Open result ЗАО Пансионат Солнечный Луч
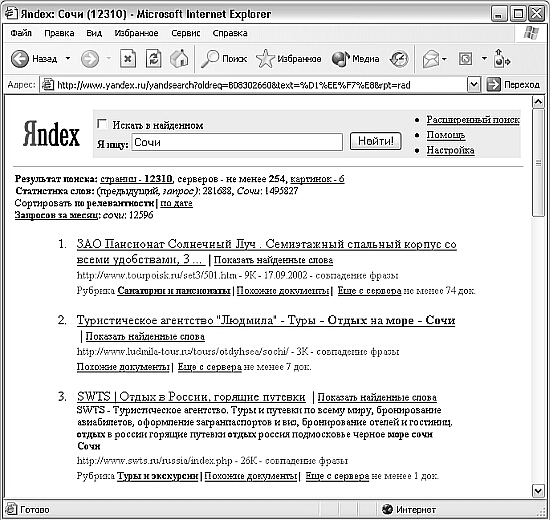 267,252
